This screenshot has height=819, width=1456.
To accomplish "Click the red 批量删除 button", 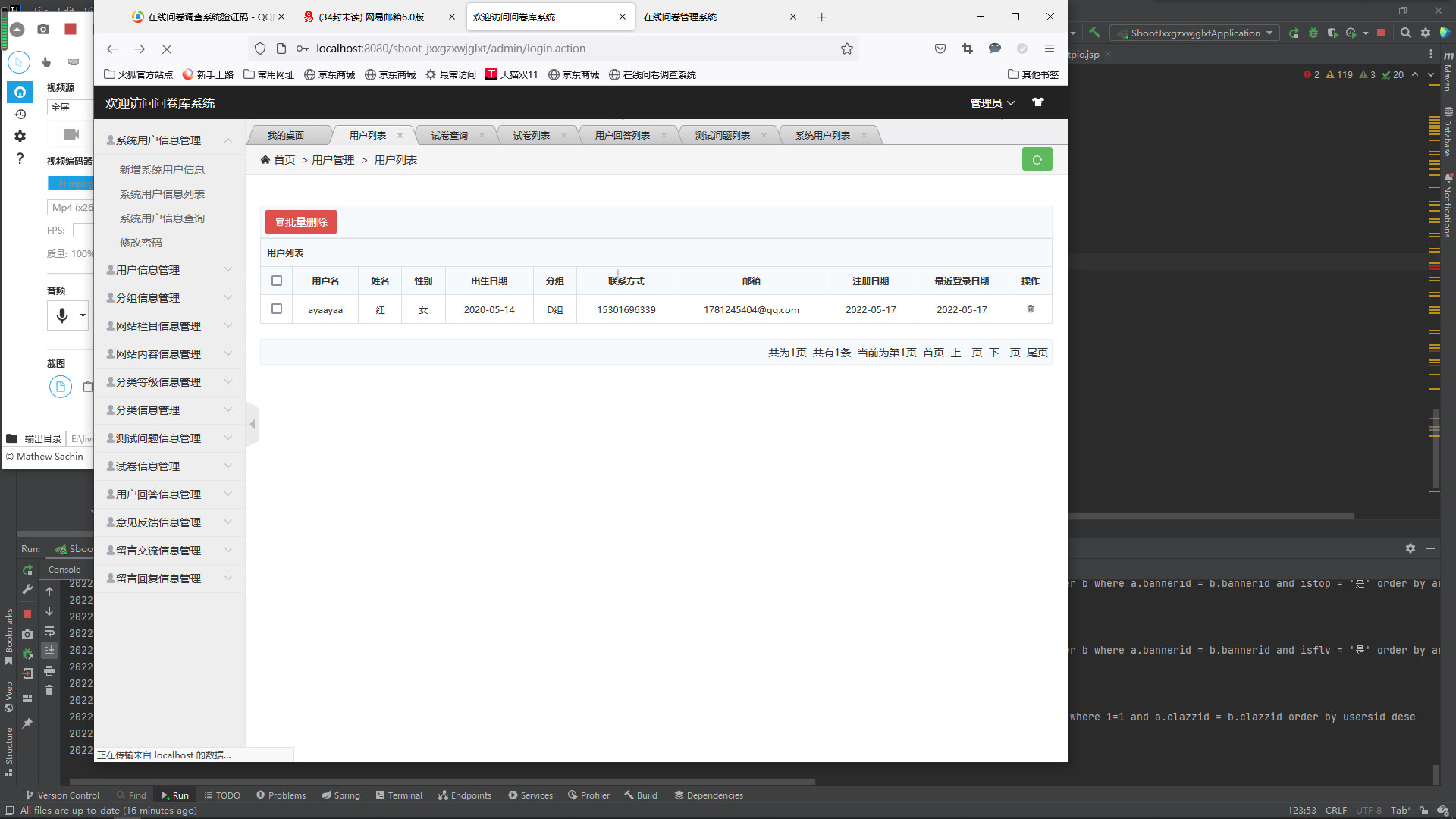I will point(301,222).
